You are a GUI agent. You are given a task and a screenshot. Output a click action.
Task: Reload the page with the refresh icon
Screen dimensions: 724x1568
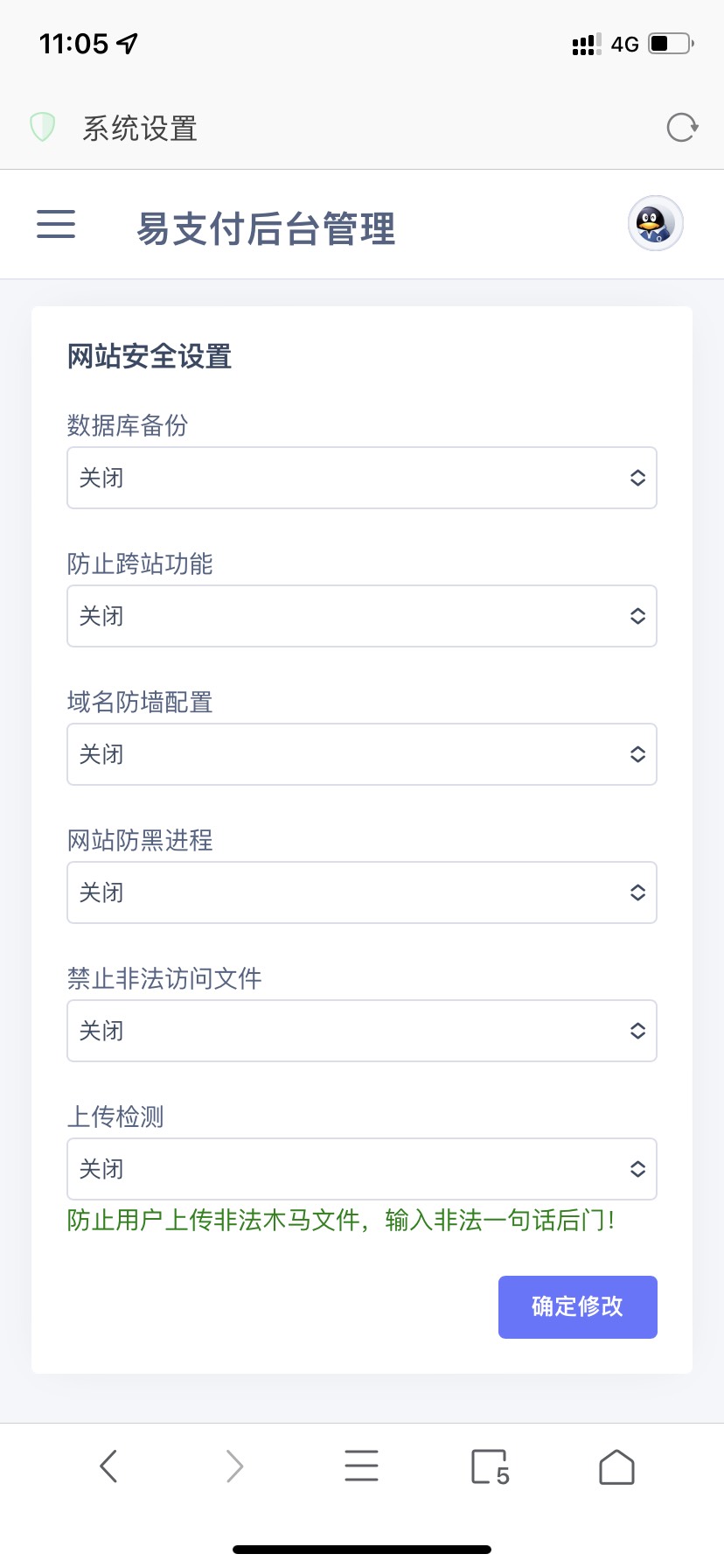pos(681,128)
